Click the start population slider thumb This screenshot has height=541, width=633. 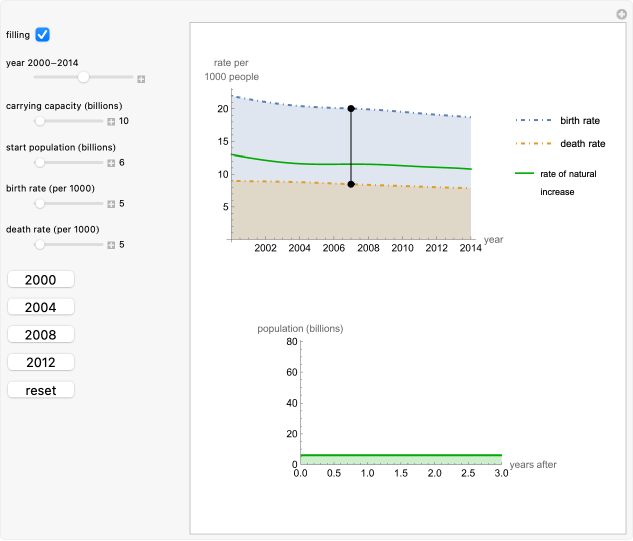[x=40, y=162]
